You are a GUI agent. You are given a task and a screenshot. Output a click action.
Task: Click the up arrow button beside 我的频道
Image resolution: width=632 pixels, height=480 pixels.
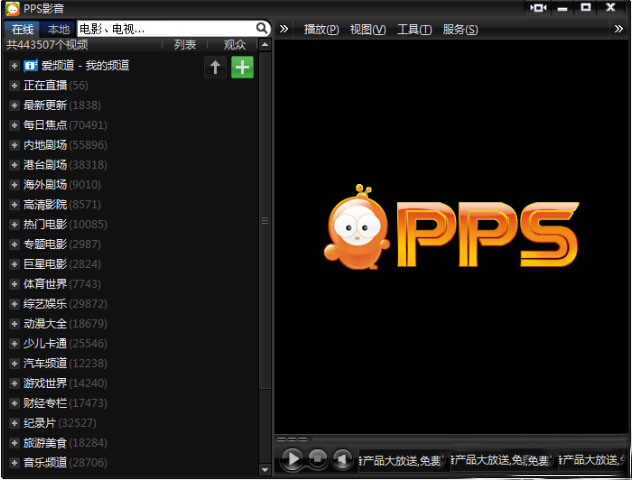click(215, 67)
